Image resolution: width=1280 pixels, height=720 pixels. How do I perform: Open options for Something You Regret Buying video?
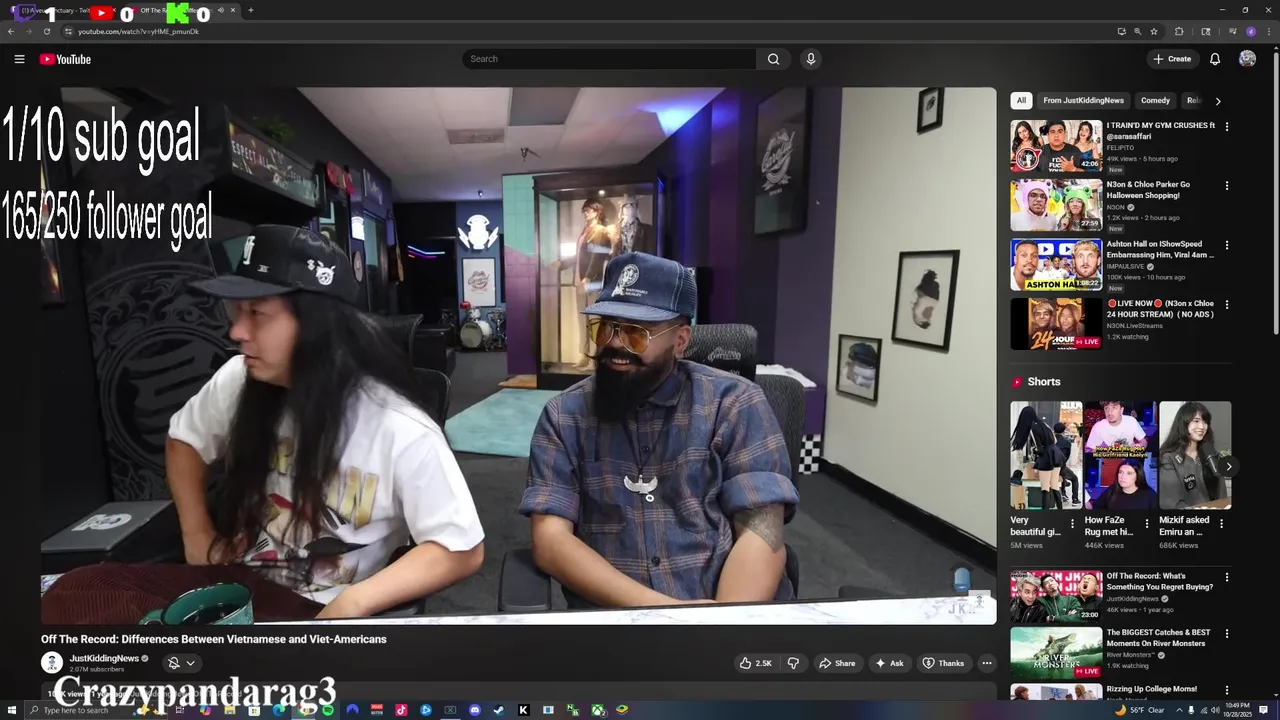1226,577
